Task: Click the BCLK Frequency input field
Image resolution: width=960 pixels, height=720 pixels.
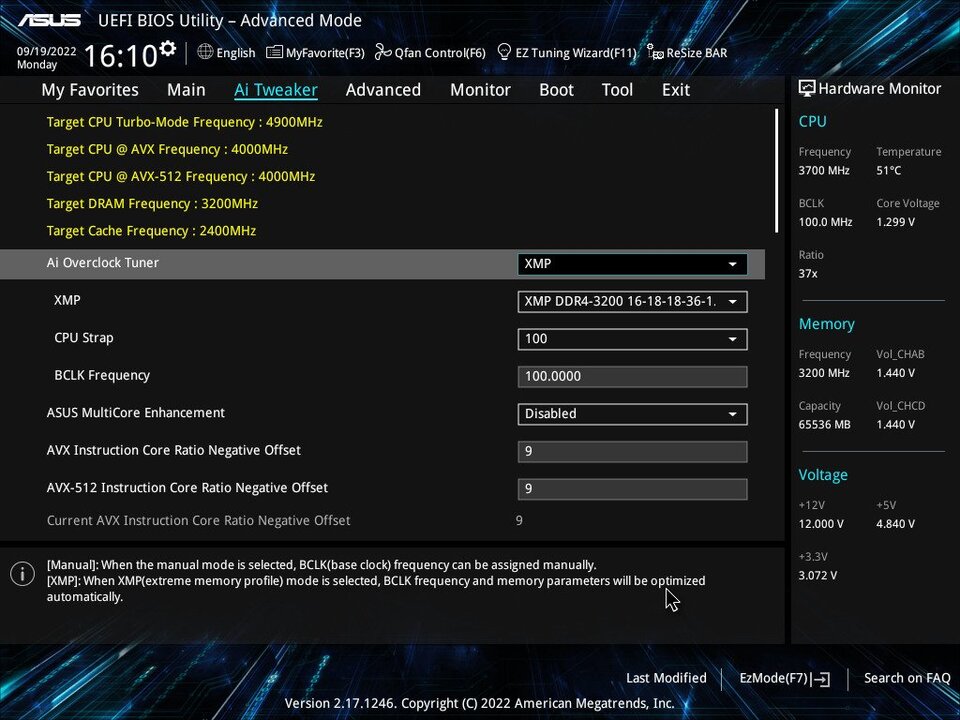Action: 632,377
